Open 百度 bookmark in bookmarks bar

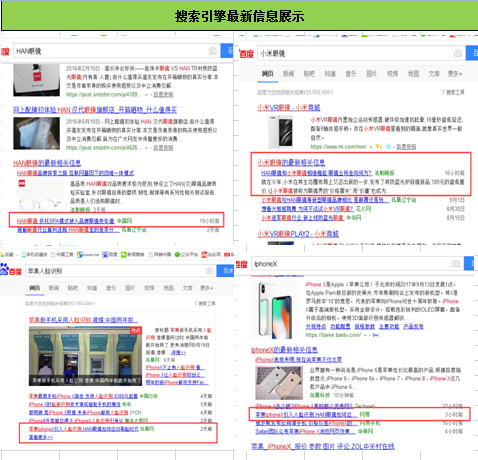click(x=110, y=255)
